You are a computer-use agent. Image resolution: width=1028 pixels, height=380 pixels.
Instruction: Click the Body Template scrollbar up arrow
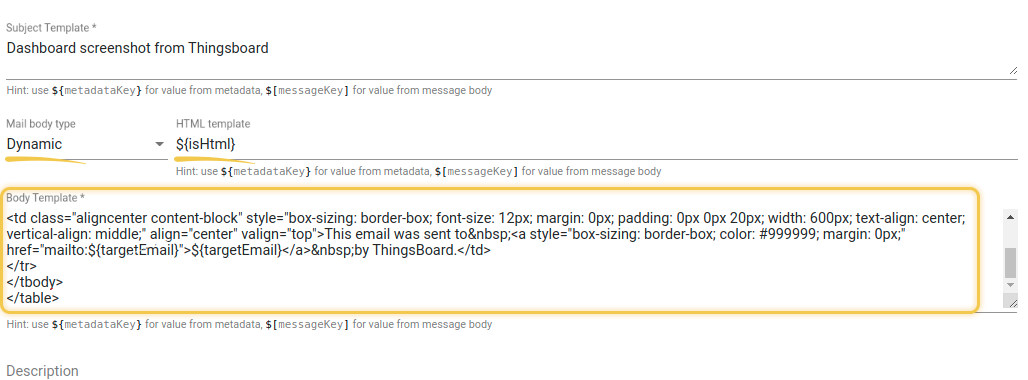(1010, 217)
